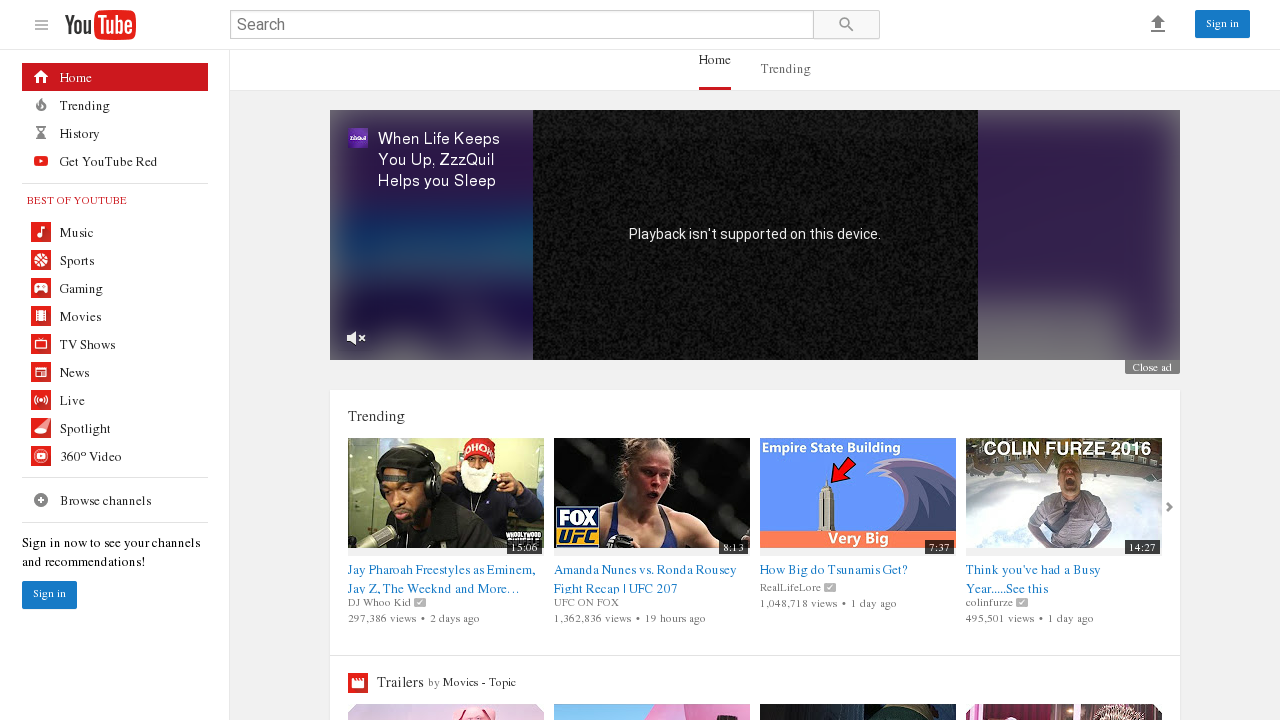Open the Live sidebar entry
The height and width of the screenshot is (720, 1280).
(x=115, y=400)
